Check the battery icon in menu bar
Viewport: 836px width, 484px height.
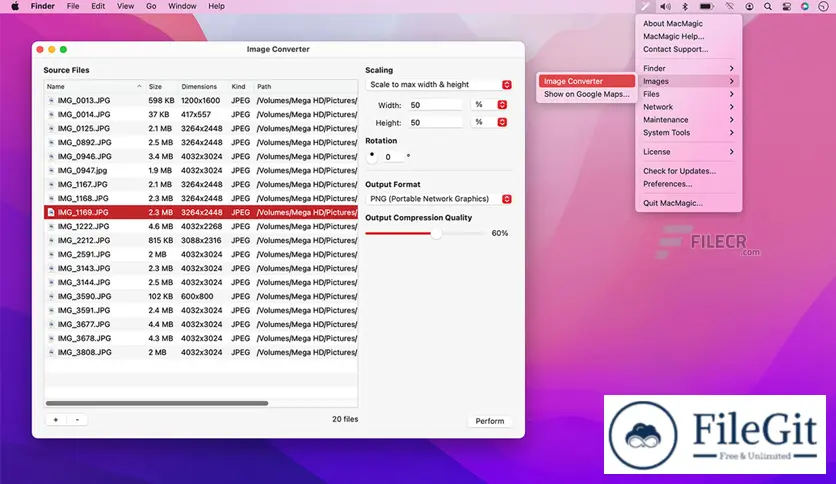point(706,6)
